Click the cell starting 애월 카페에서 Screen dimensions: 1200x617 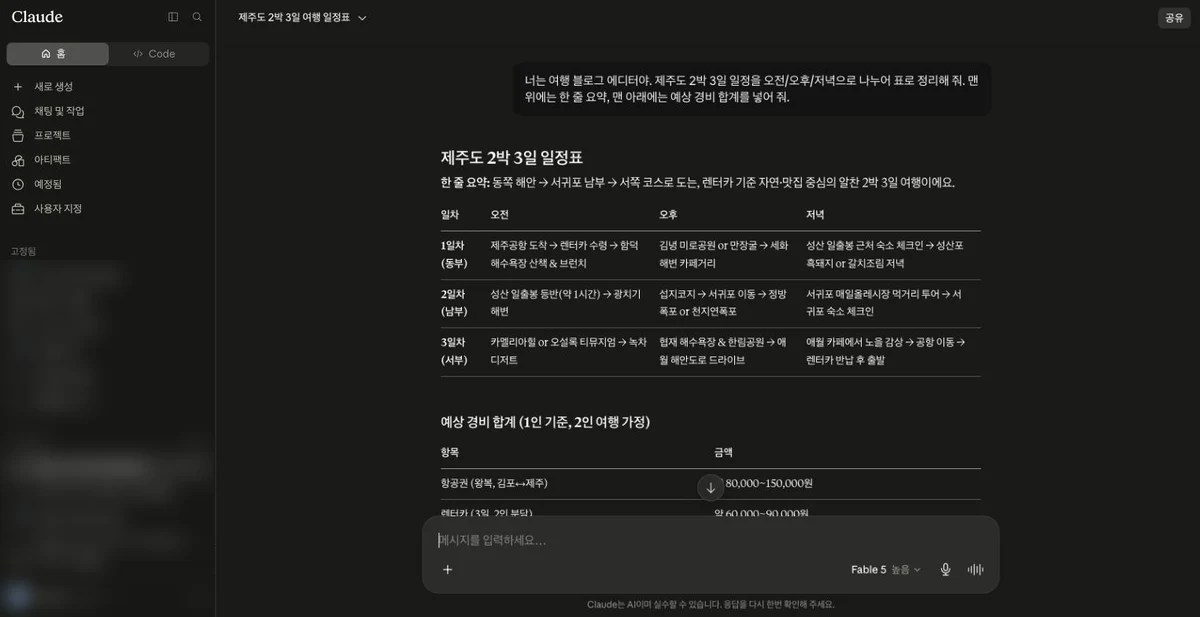(886, 351)
